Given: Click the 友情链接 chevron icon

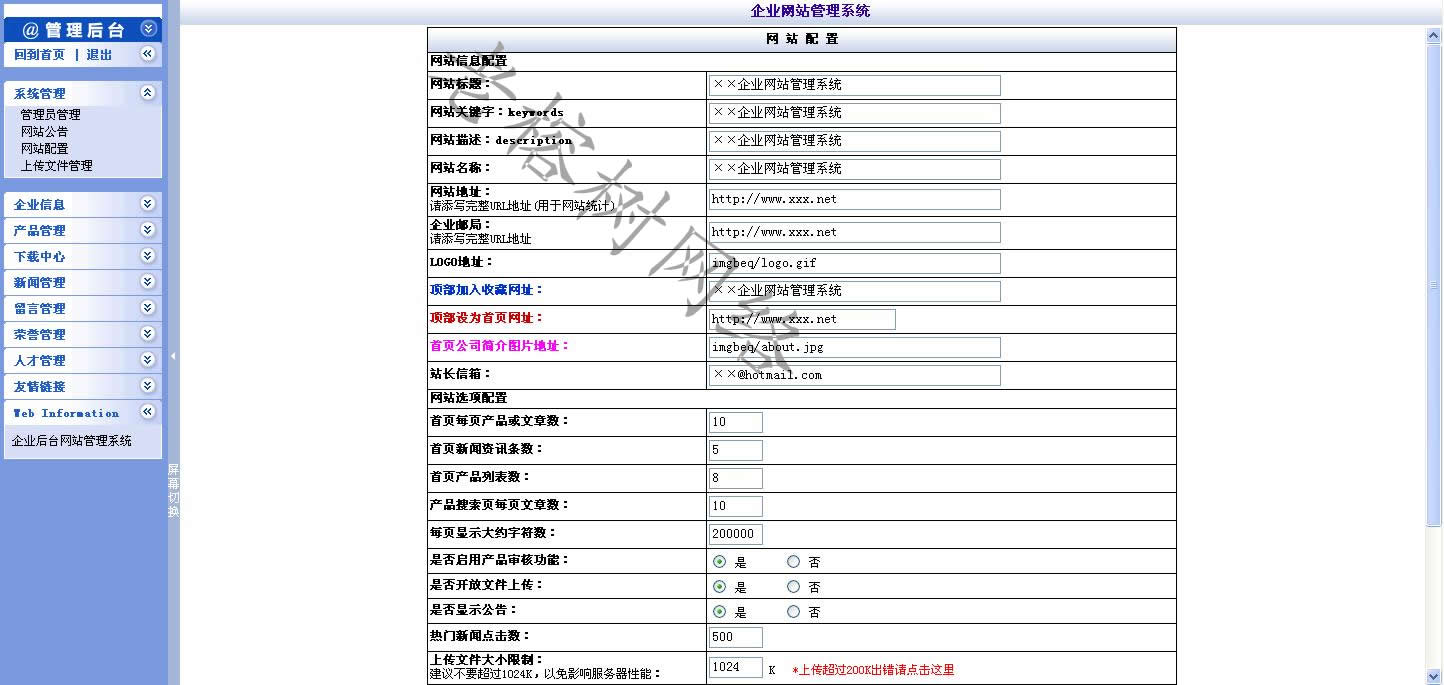Looking at the screenshot, I should pos(147,386).
